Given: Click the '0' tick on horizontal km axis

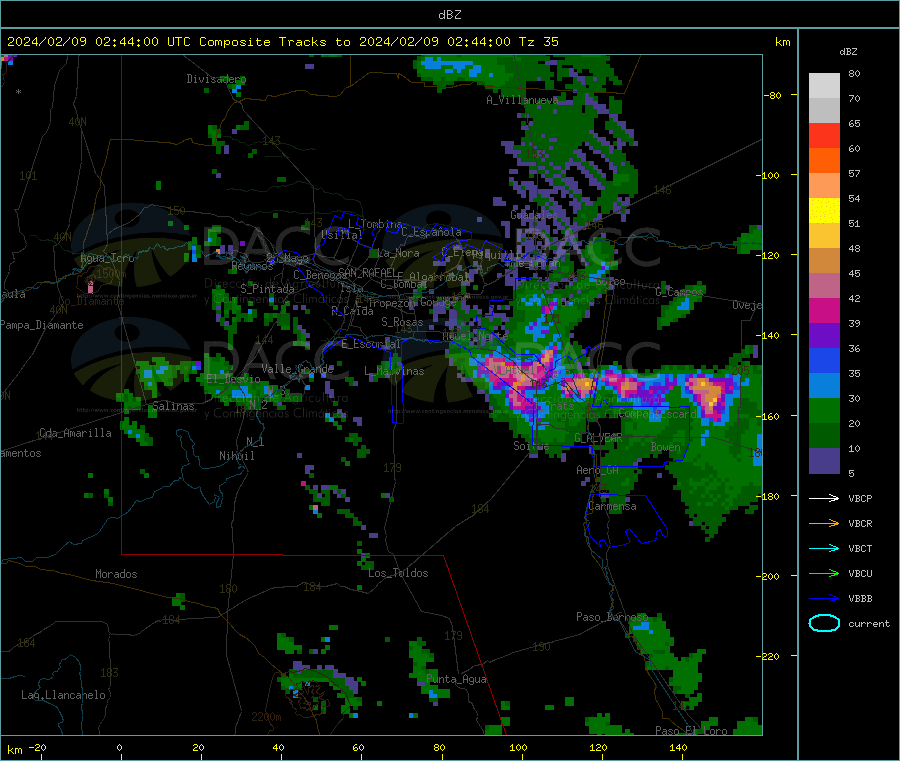Looking at the screenshot, I should (119, 748).
